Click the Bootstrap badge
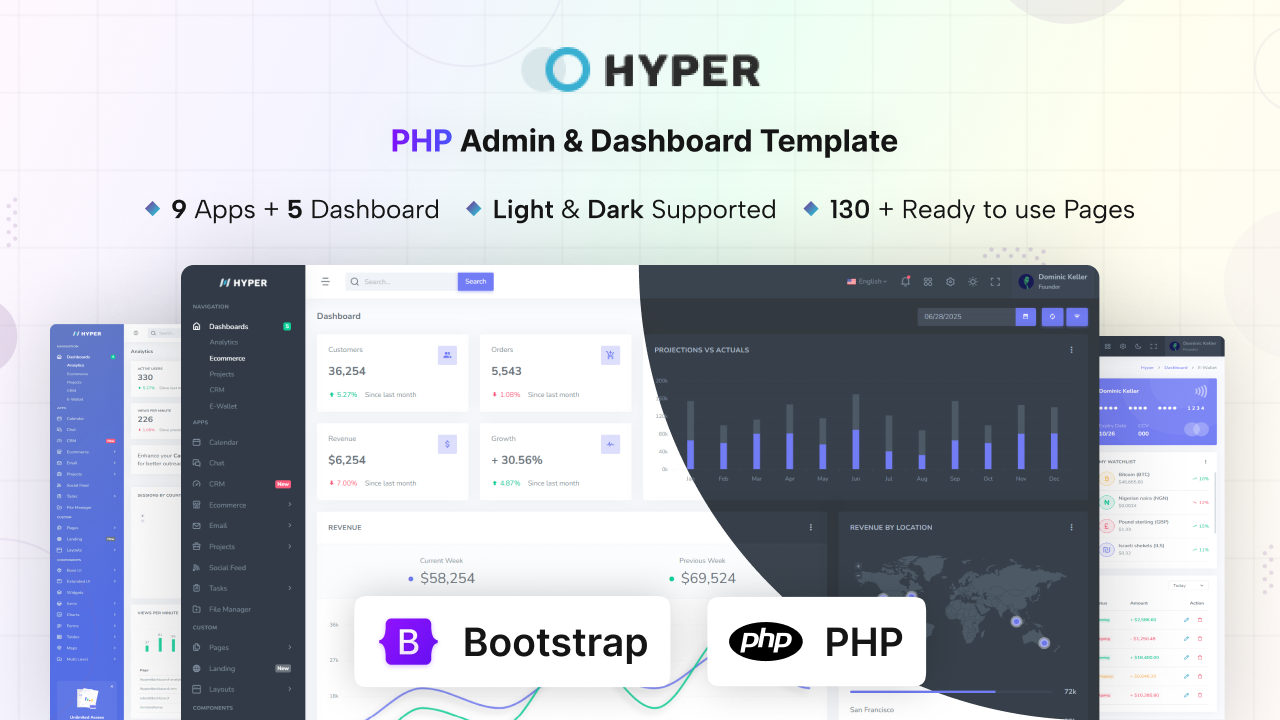This screenshot has width=1280, height=720. coord(512,642)
